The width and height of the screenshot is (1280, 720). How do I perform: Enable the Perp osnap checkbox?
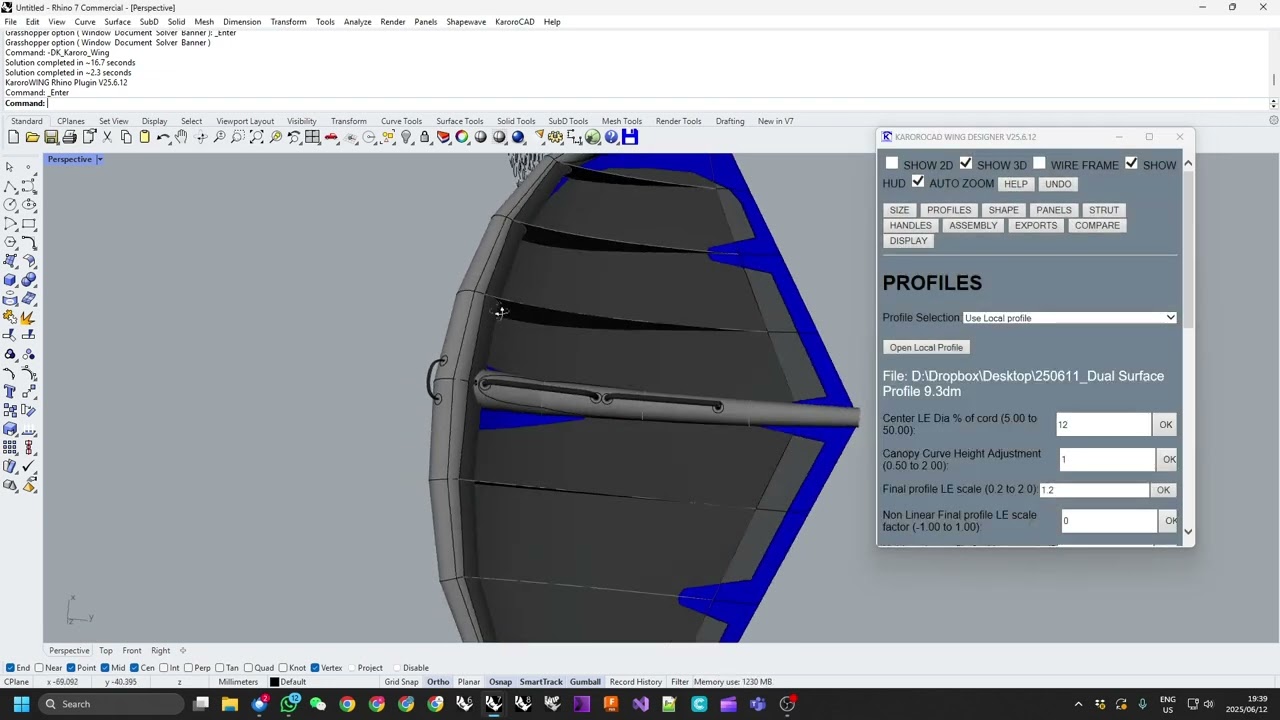(189, 668)
